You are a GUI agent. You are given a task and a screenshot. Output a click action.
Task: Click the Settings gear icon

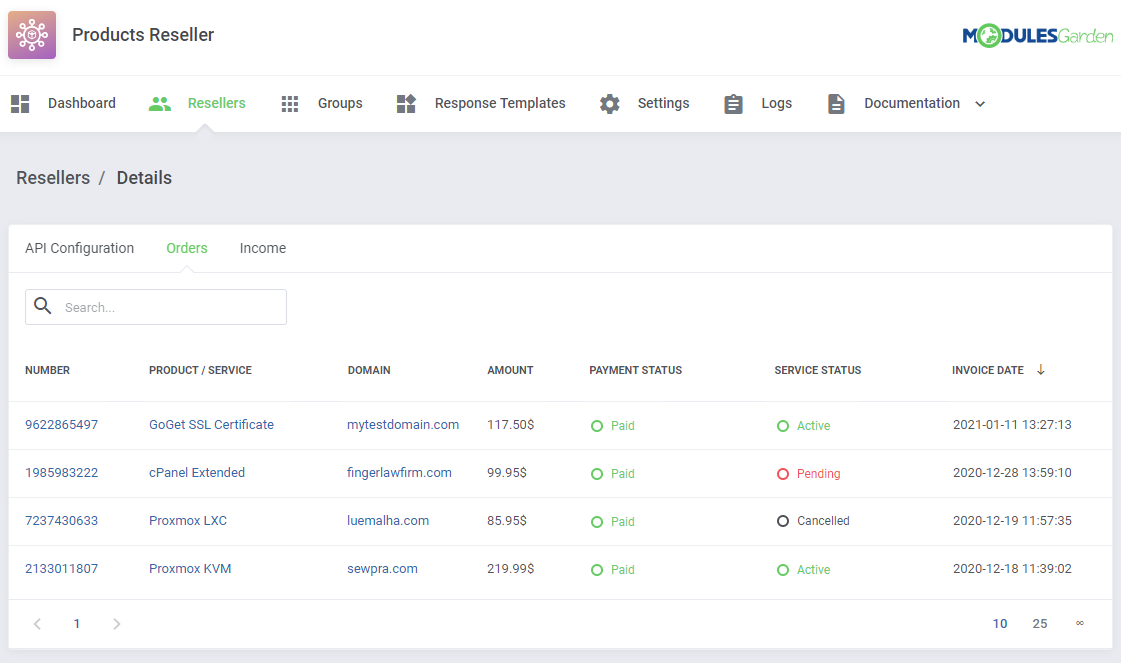(x=609, y=104)
